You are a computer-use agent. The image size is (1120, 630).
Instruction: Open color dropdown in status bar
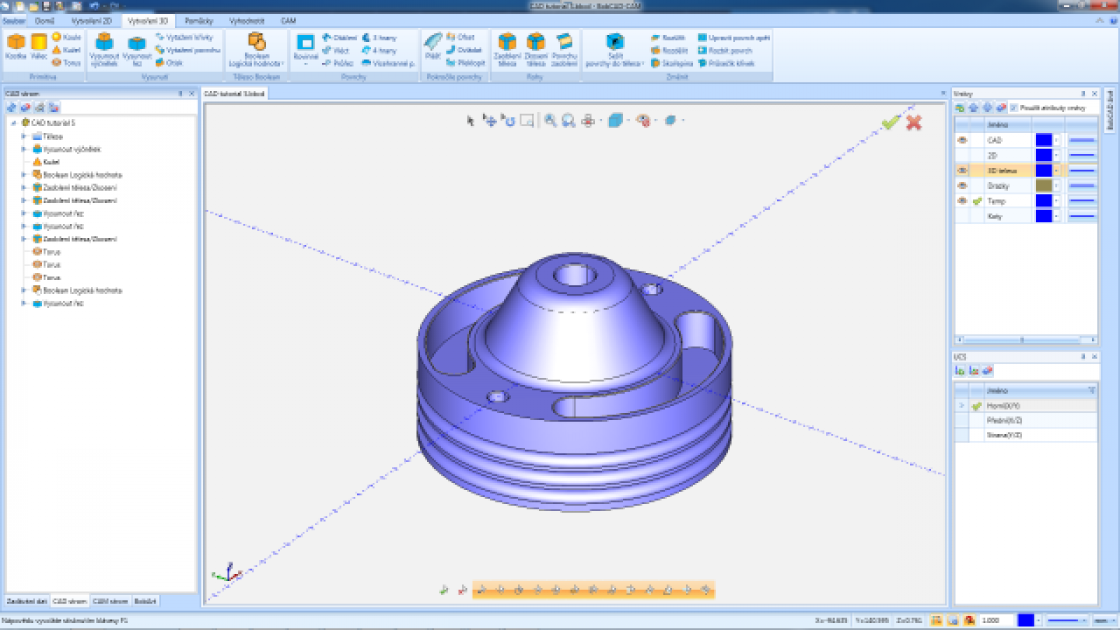[x=1039, y=620]
